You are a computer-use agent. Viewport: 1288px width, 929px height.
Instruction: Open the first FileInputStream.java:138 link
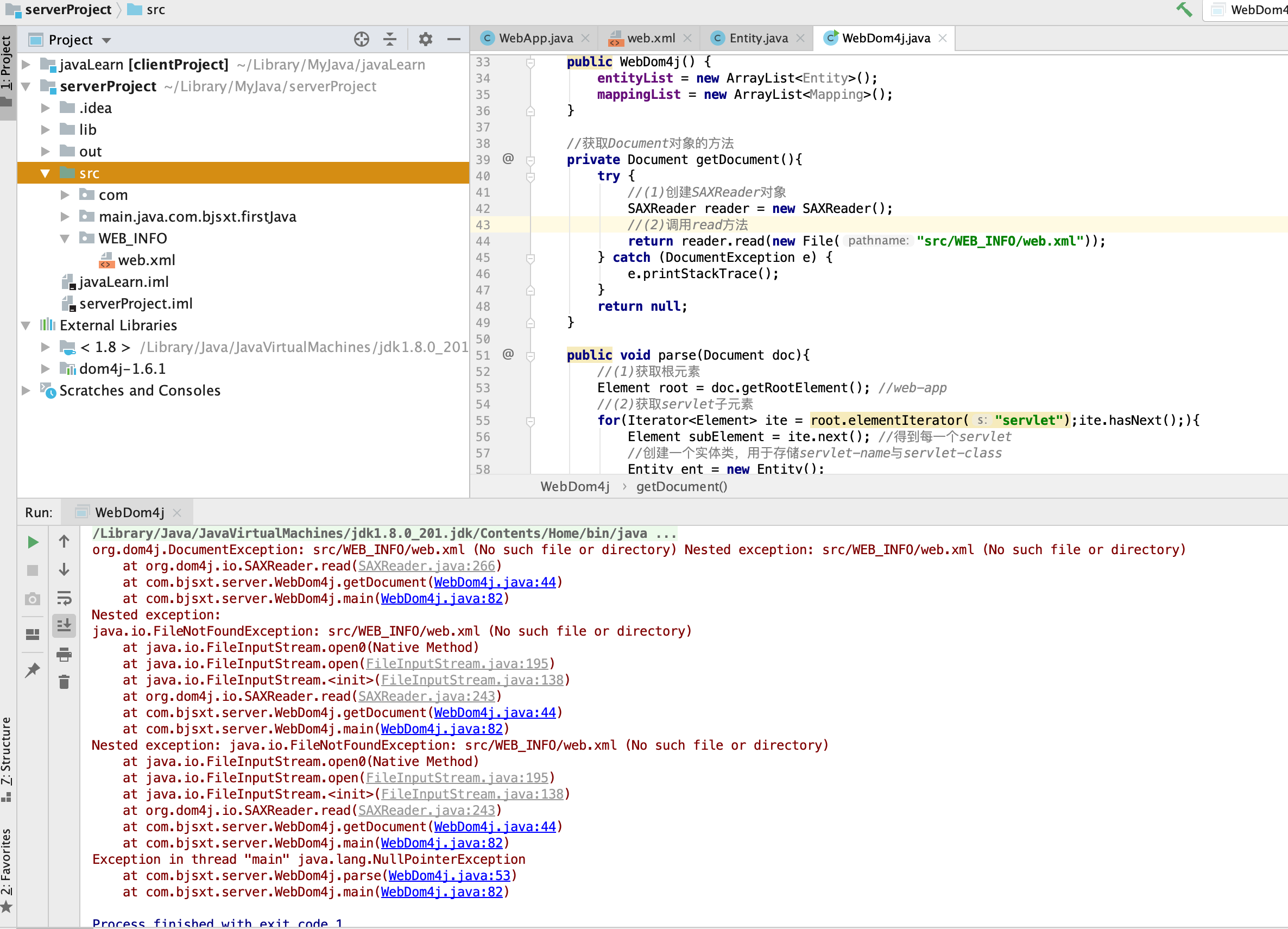click(472, 680)
